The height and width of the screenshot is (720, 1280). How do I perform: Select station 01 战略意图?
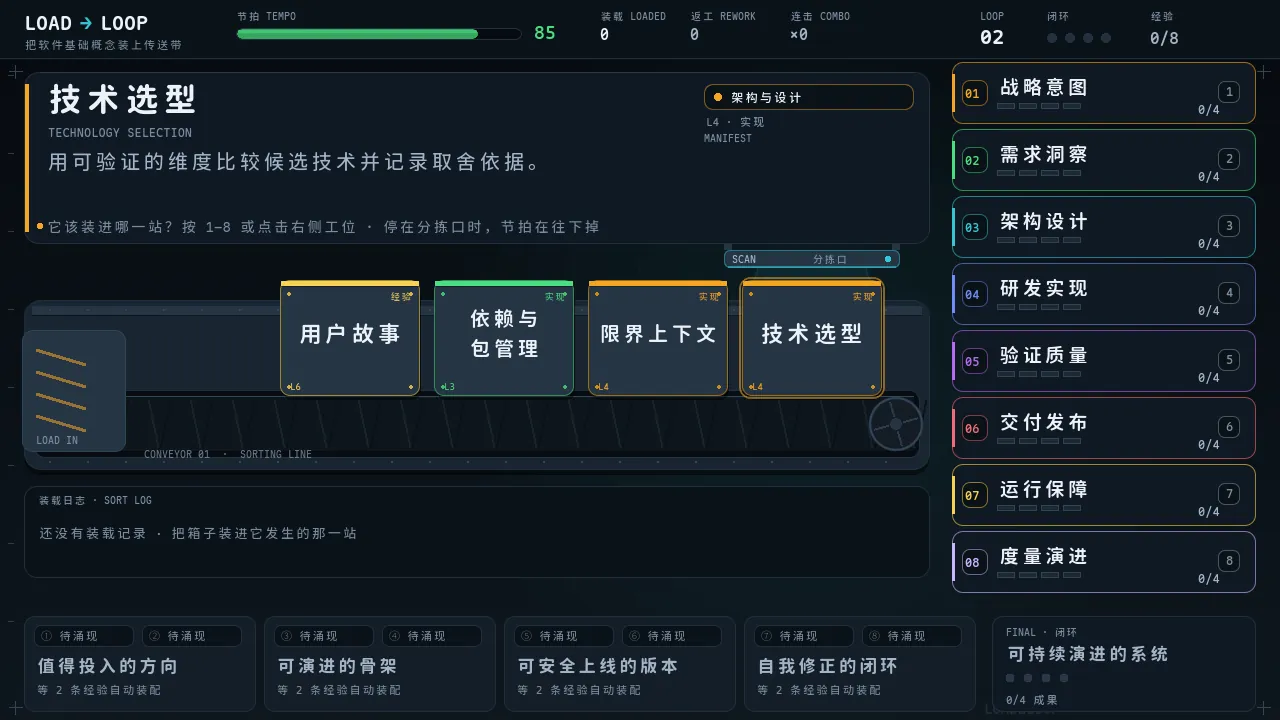pyautogui.click(x=1104, y=93)
